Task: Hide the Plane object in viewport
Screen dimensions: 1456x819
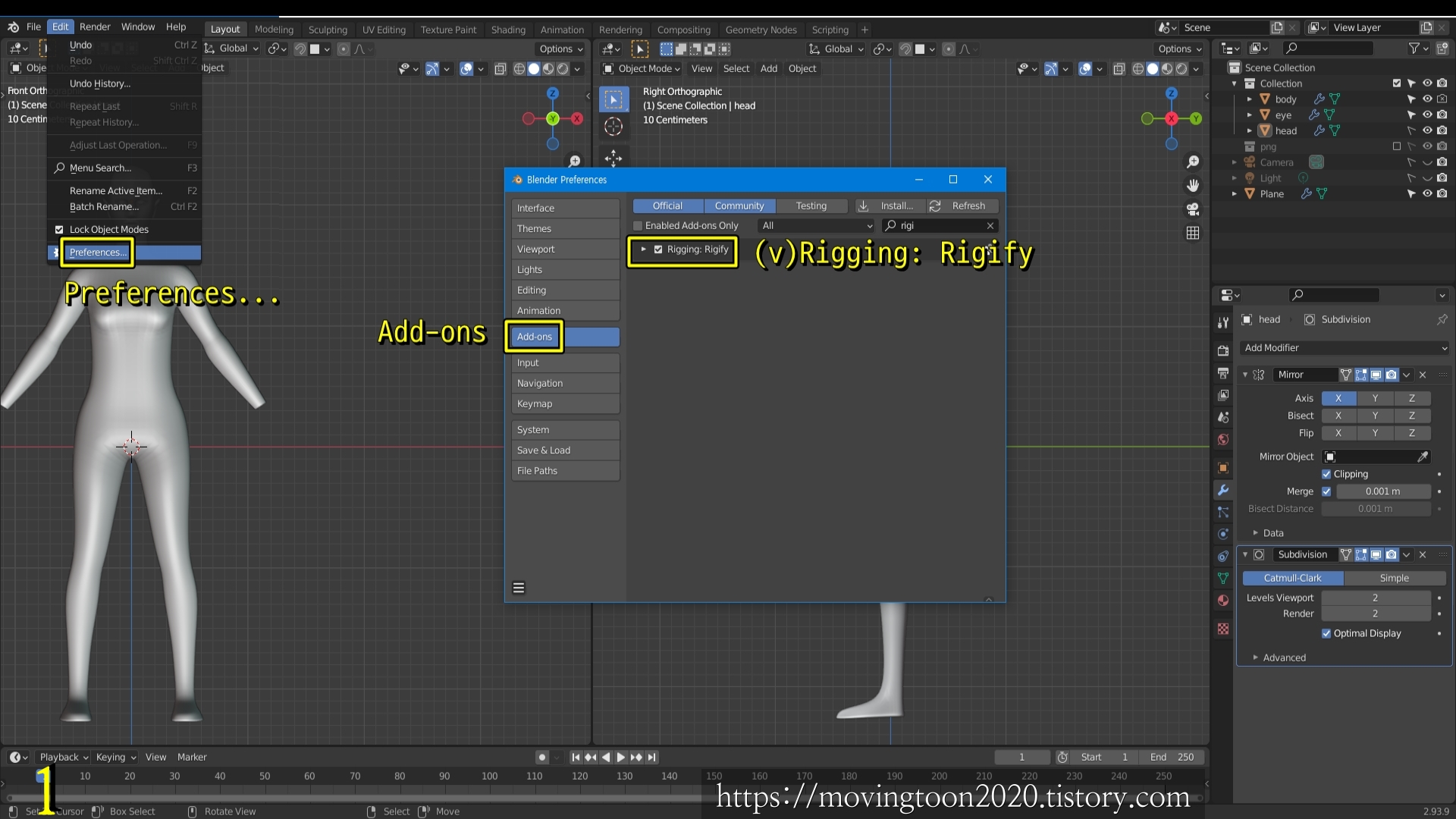Action: [1427, 193]
